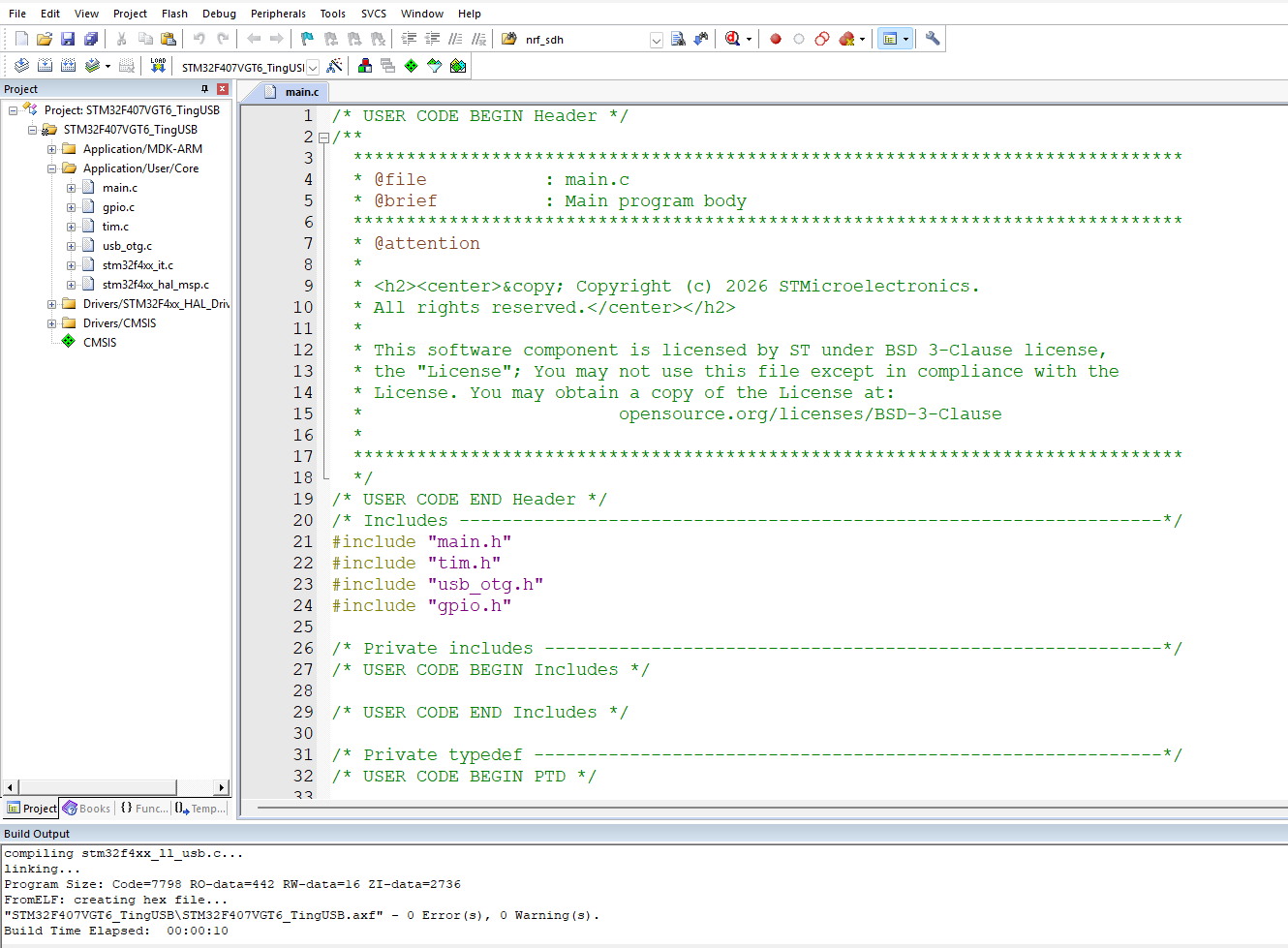Expand Drivers/STM32F4xx_HAL_Driv group
Image resolution: width=1288 pixels, height=948 pixels.
click(51, 304)
